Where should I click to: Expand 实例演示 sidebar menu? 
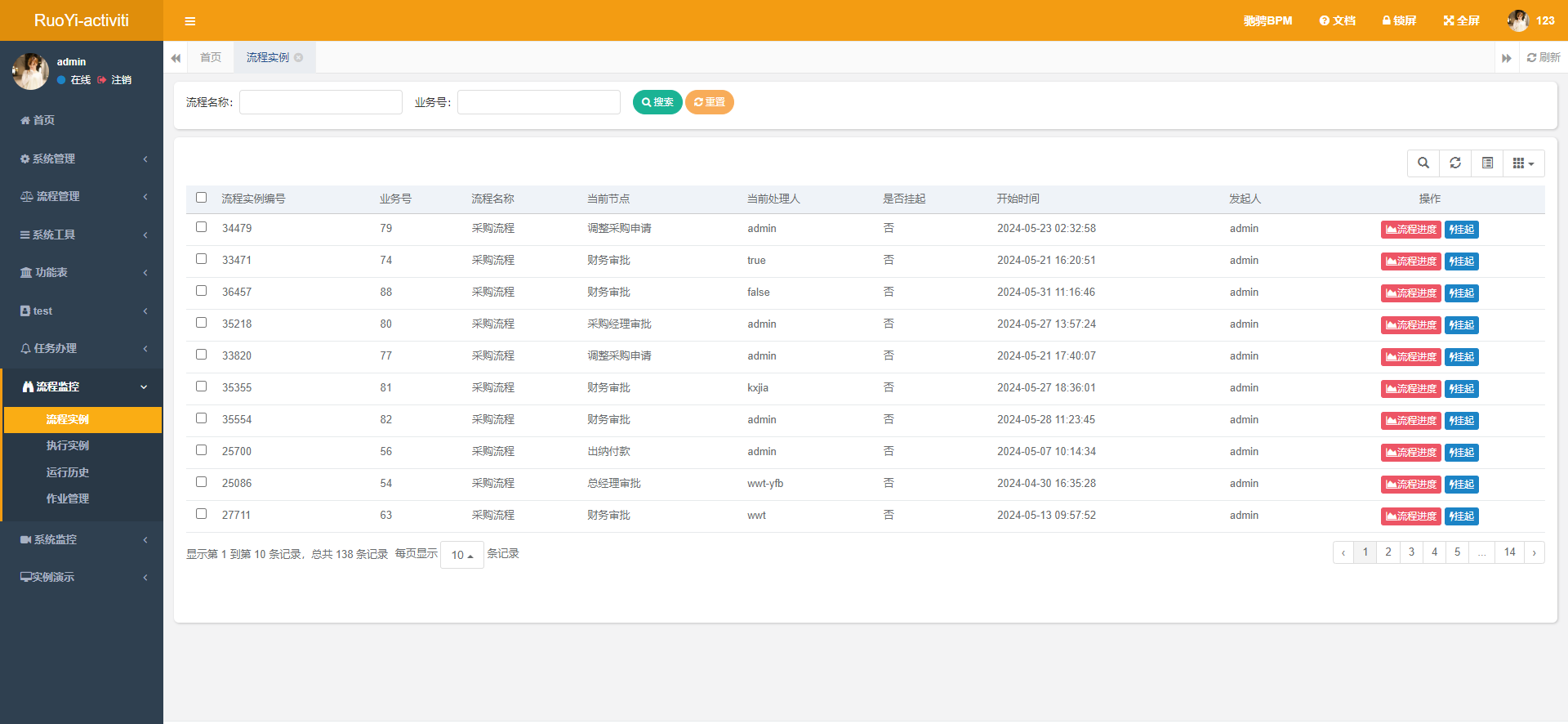point(82,577)
